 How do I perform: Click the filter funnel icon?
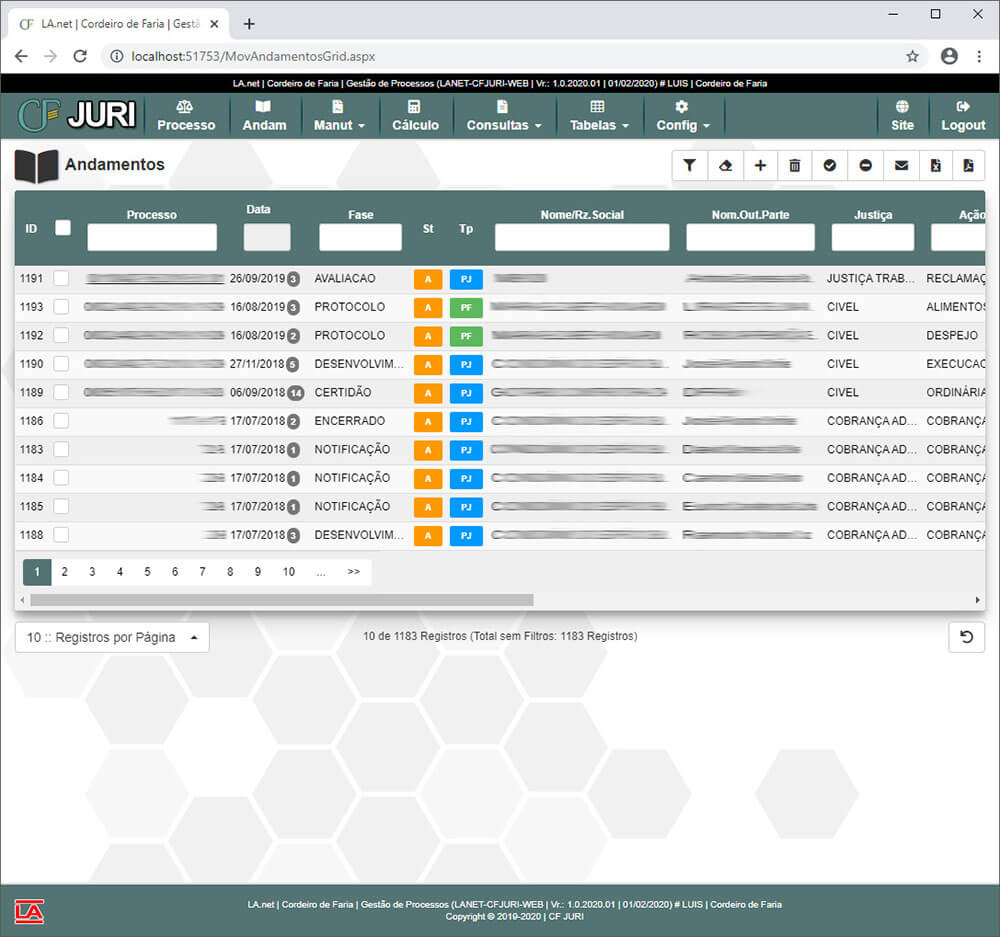689,166
